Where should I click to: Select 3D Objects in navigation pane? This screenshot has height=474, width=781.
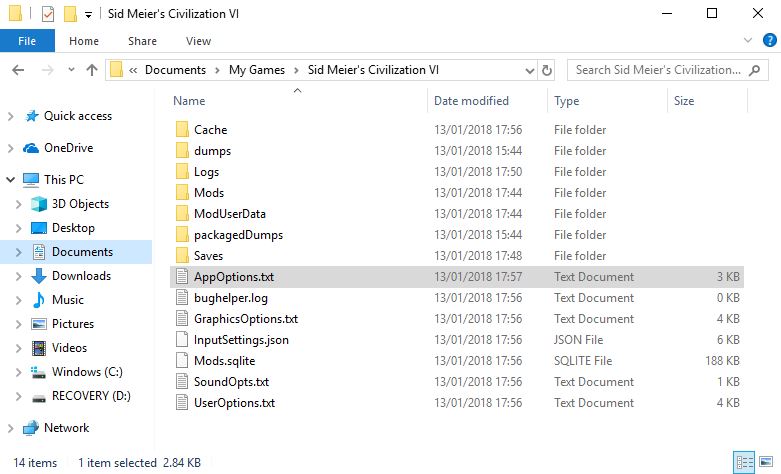coord(80,204)
